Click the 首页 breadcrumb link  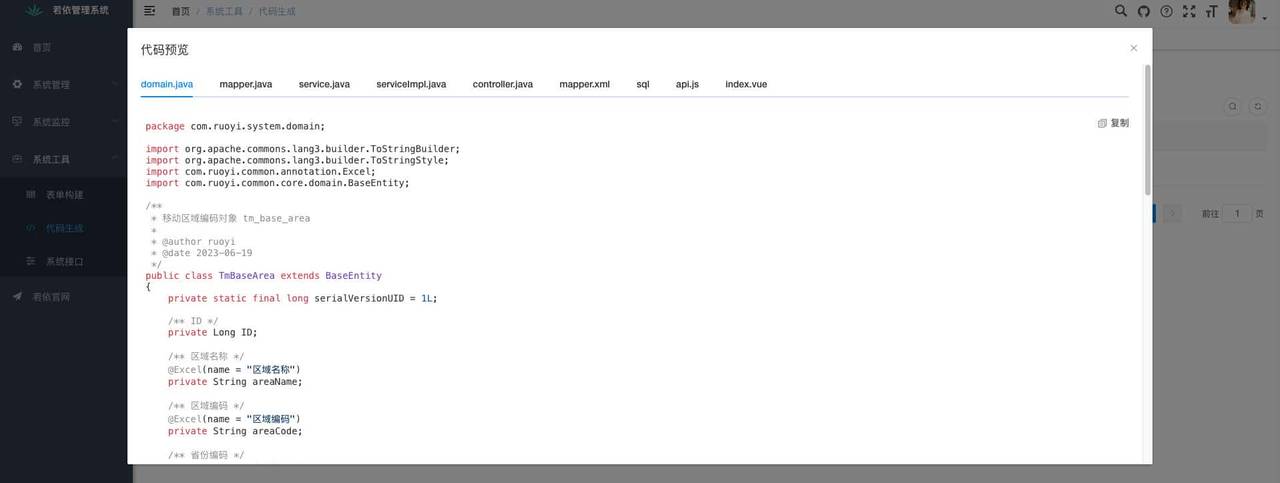(x=180, y=12)
